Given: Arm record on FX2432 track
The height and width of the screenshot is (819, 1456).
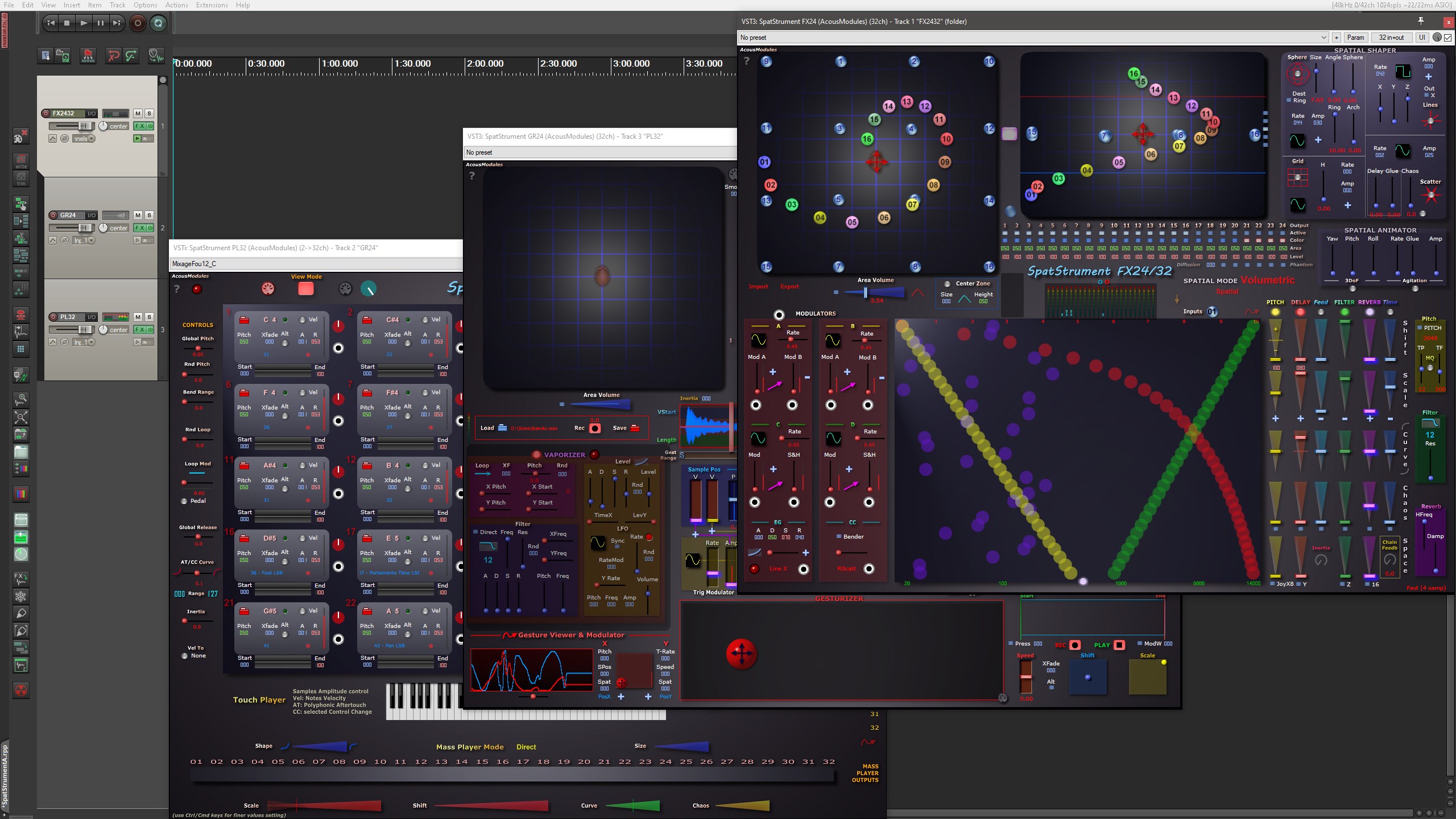Looking at the screenshot, I should click(x=45, y=113).
